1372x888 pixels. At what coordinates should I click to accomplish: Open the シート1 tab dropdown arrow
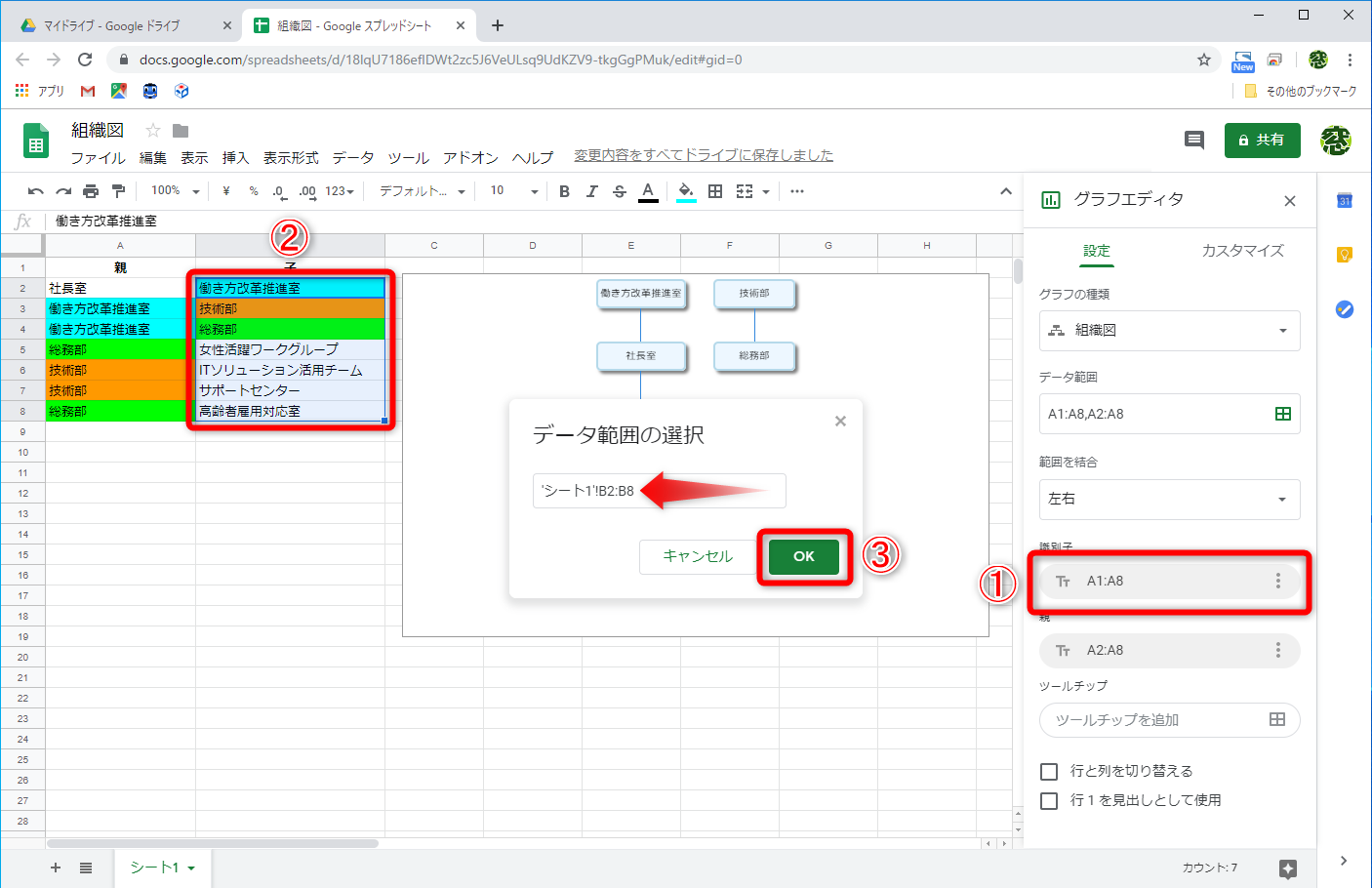tap(191, 868)
